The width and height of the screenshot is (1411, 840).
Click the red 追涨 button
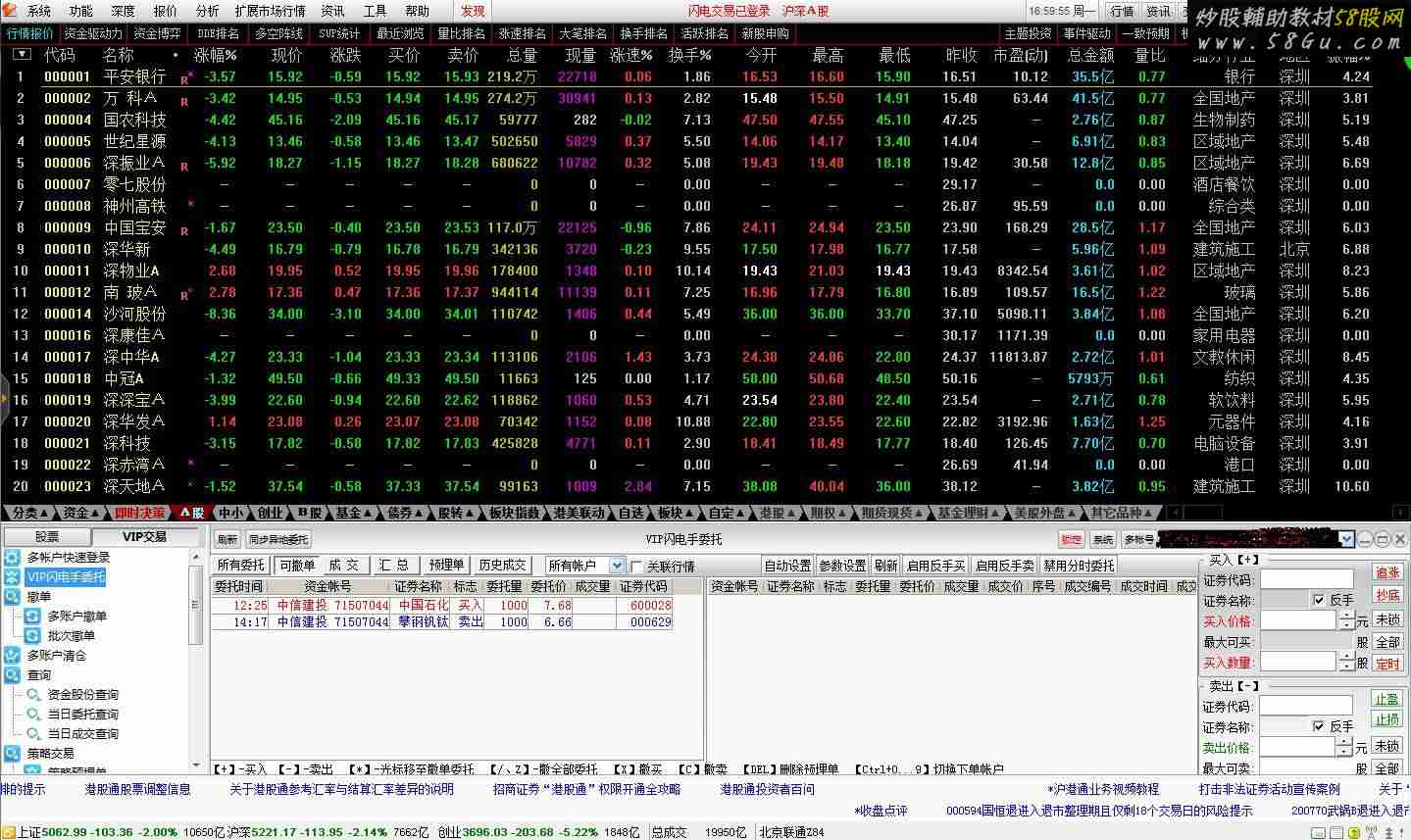tap(1387, 572)
